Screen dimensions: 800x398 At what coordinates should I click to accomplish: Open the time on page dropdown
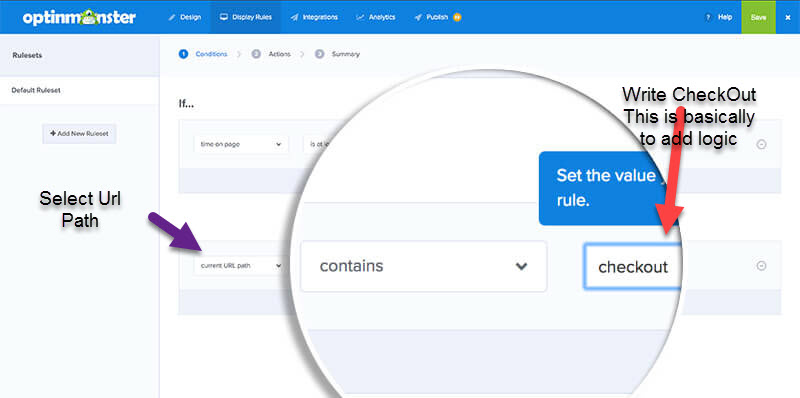pos(241,144)
